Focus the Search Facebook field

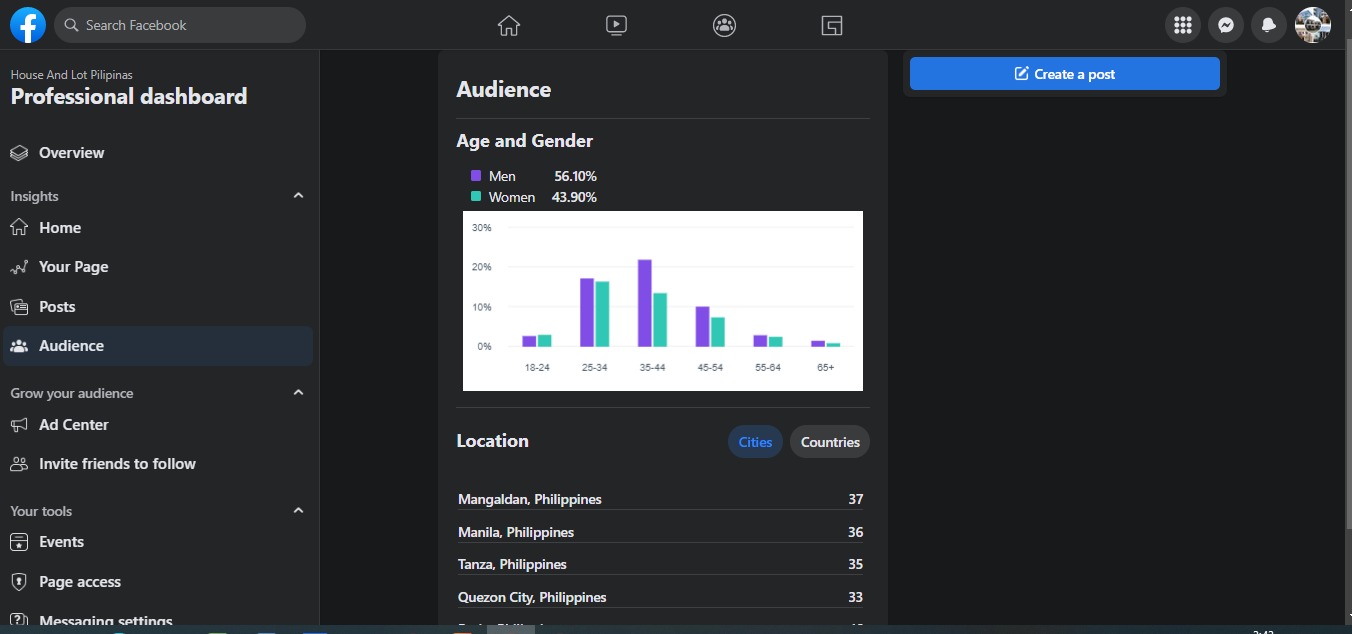pyautogui.click(x=180, y=25)
